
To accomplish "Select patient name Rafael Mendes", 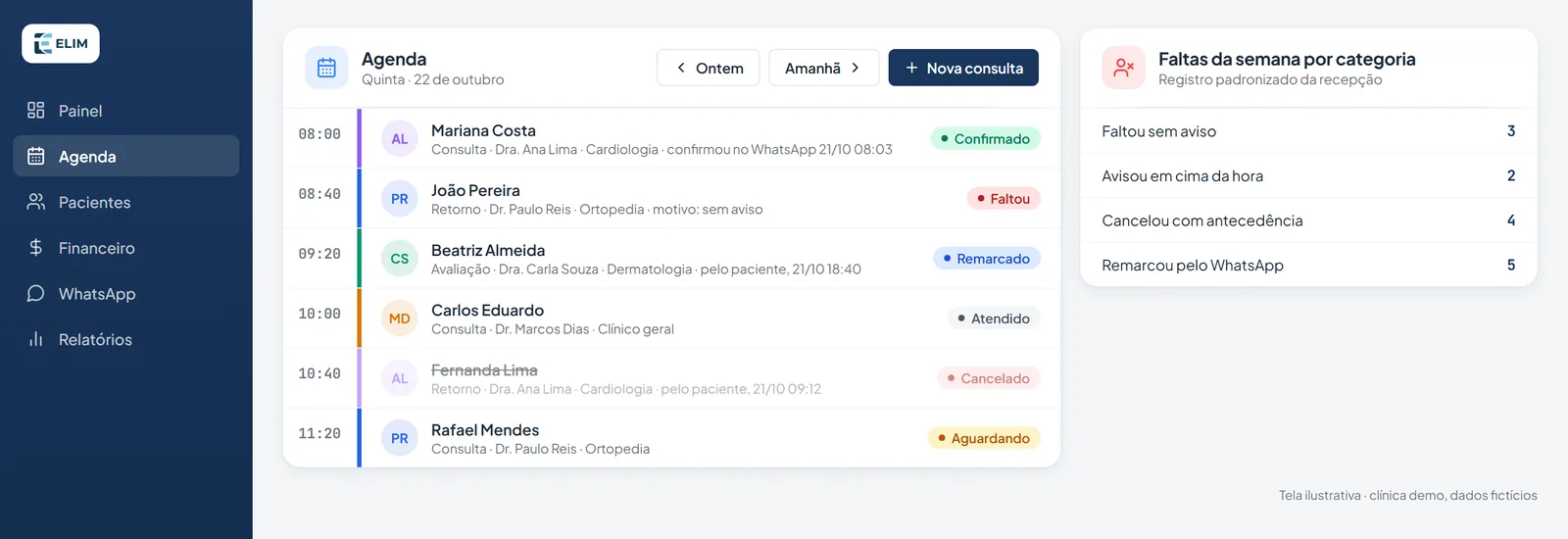I will pyautogui.click(x=485, y=429).
